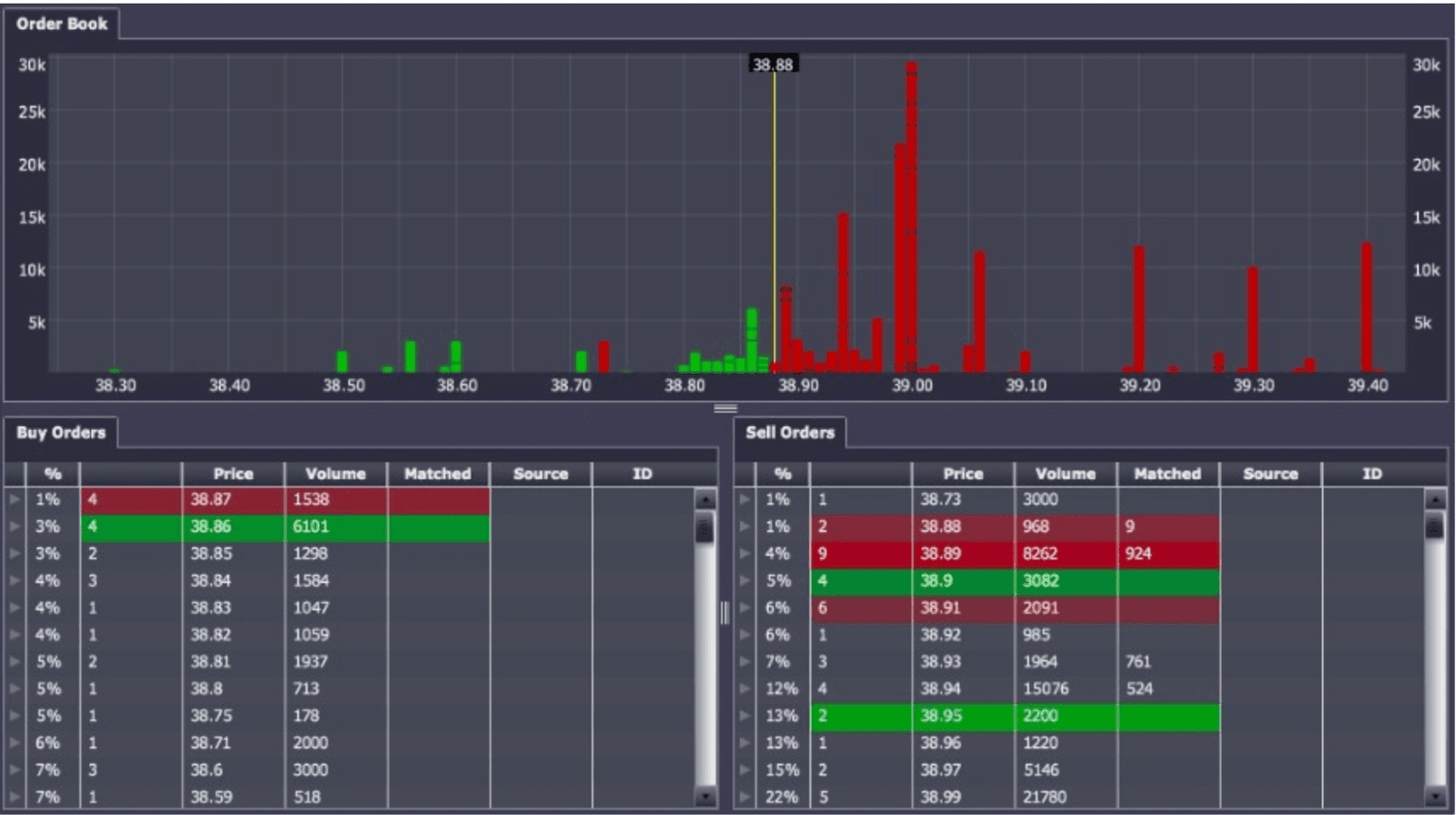1456x815 pixels.
Task: Click the Buy Orders scrollbar thumb
Action: pyautogui.click(x=704, y=528)
